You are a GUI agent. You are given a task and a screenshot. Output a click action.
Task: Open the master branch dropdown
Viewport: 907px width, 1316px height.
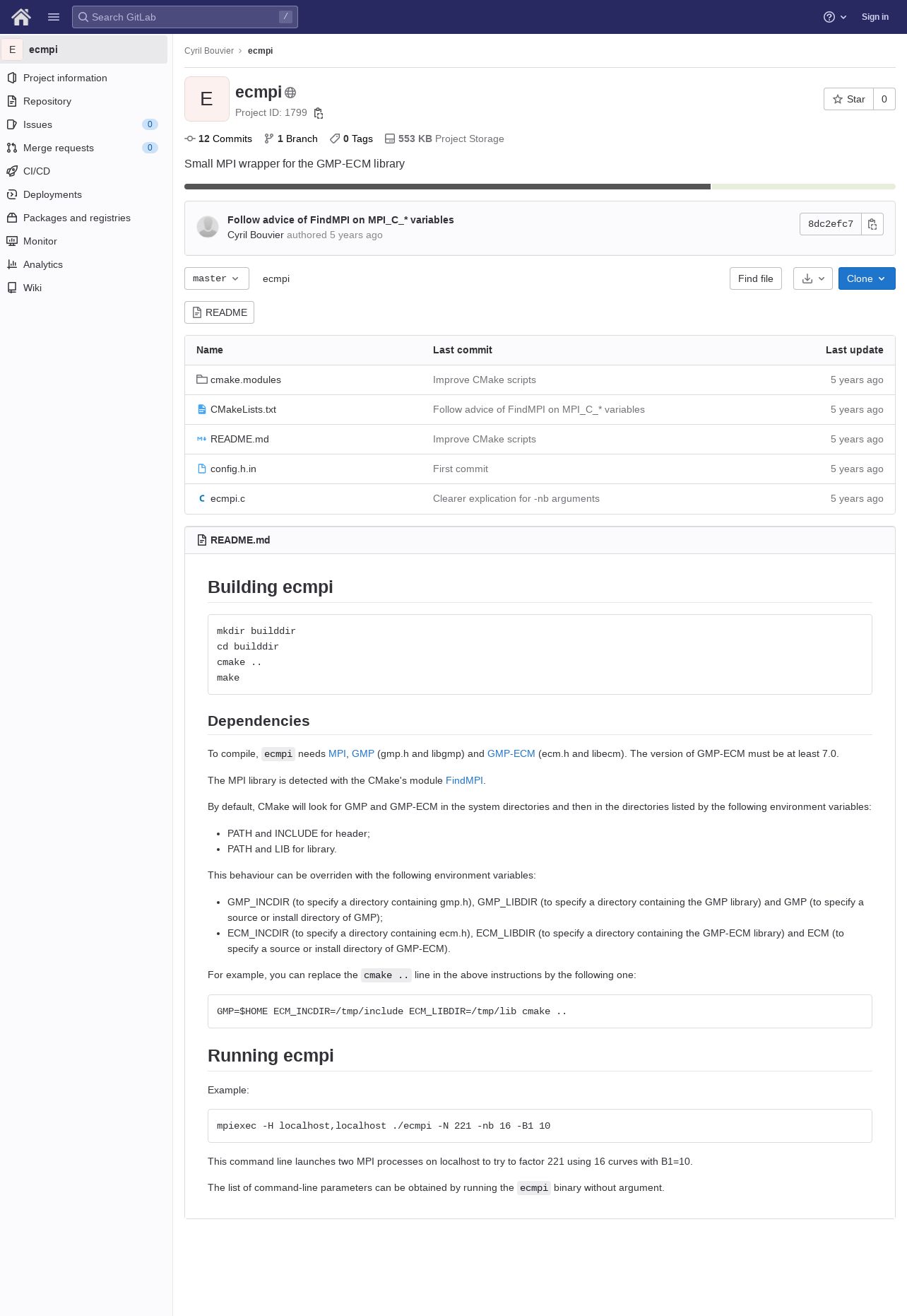click(217, 278)
